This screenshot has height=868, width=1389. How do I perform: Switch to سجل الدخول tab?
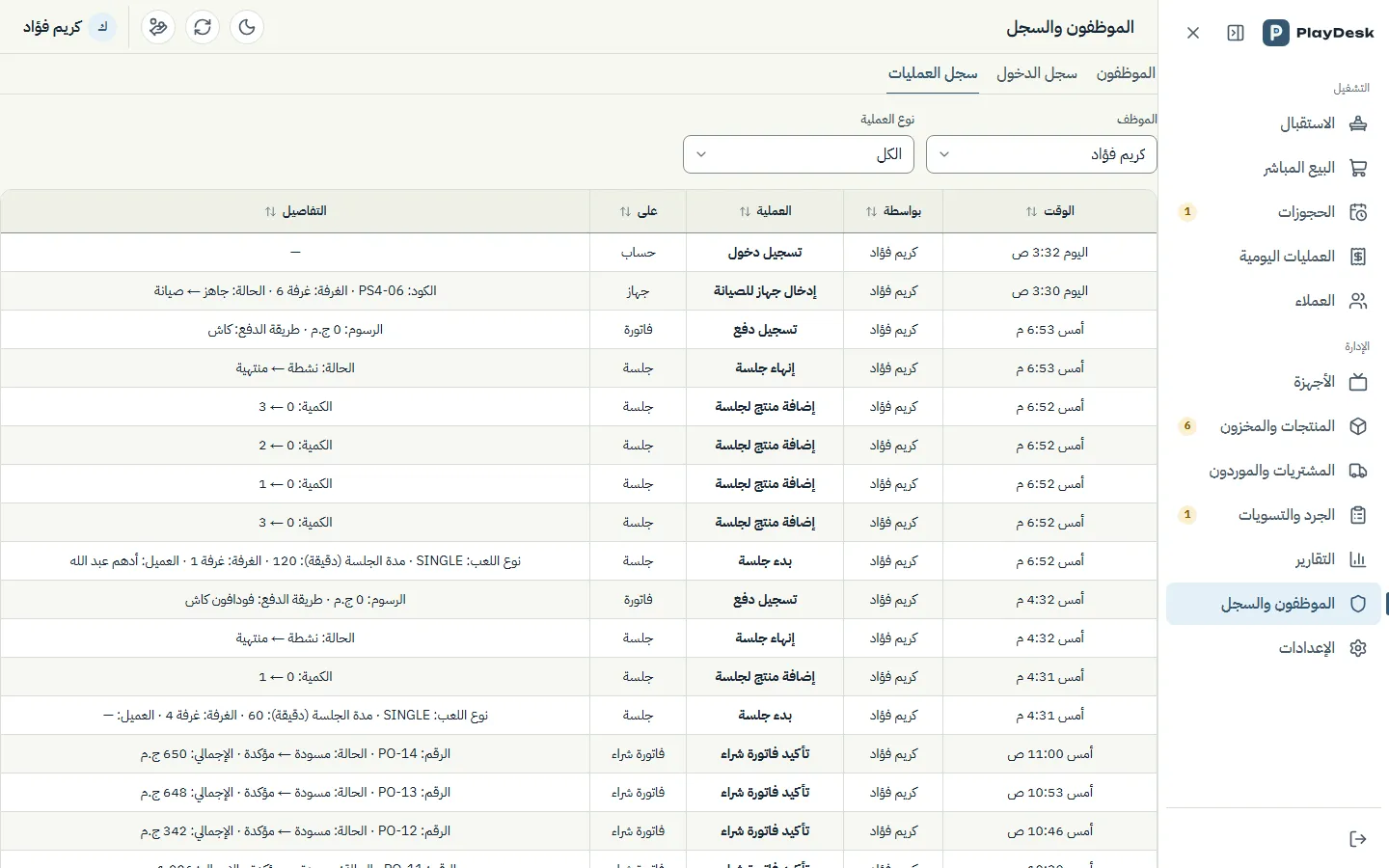(1037, 73)
